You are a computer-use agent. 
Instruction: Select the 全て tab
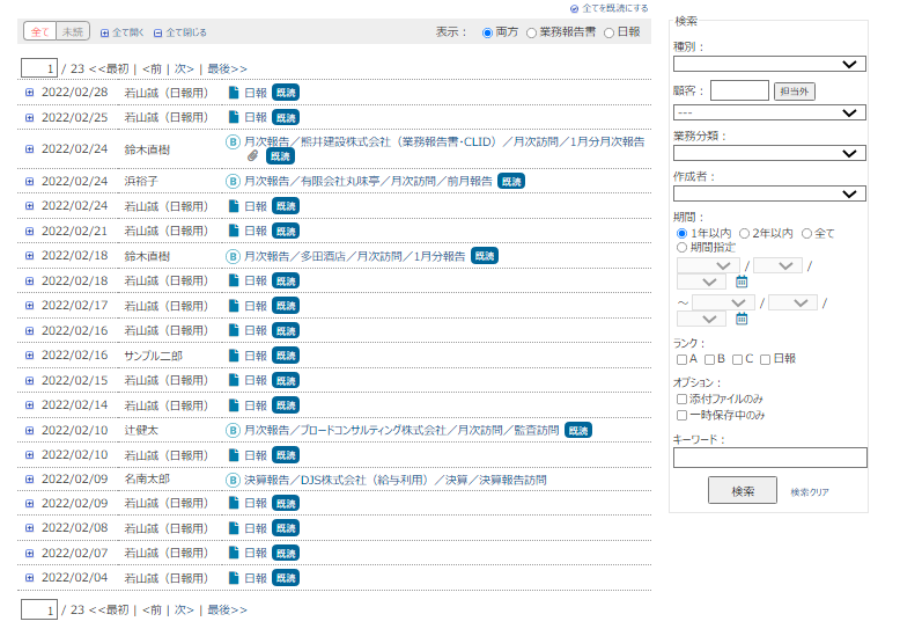(40, 31)
